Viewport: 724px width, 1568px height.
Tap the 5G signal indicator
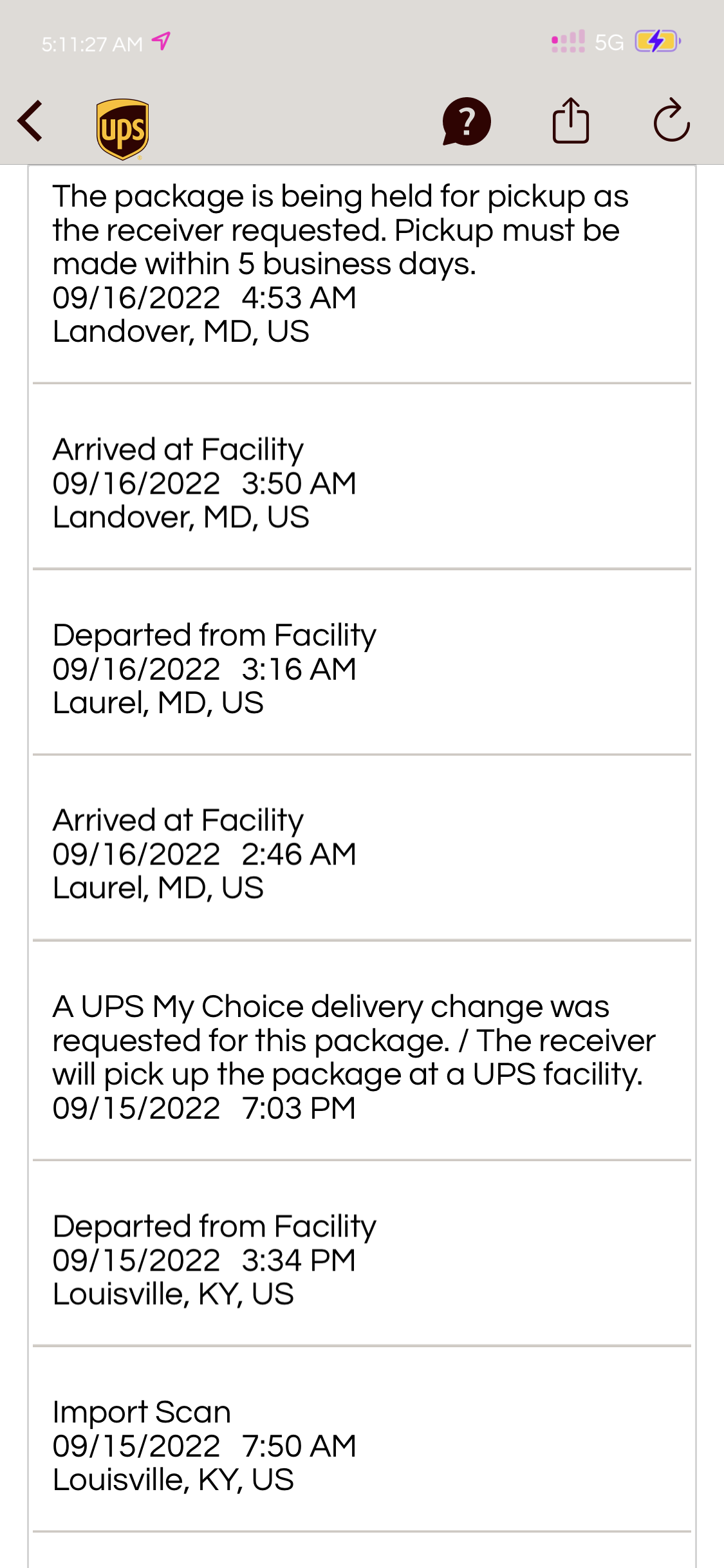pos(608,42)
